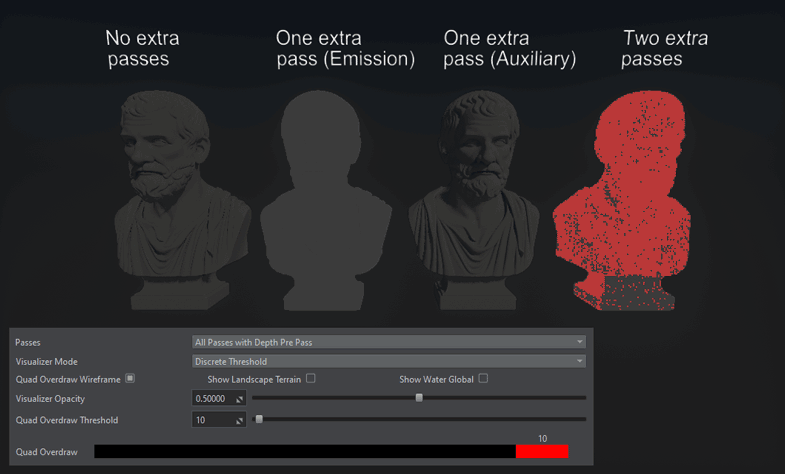Select the Emission pass silhouette bust
Screen dimensions: 785x474
click(x=326, y=200)
